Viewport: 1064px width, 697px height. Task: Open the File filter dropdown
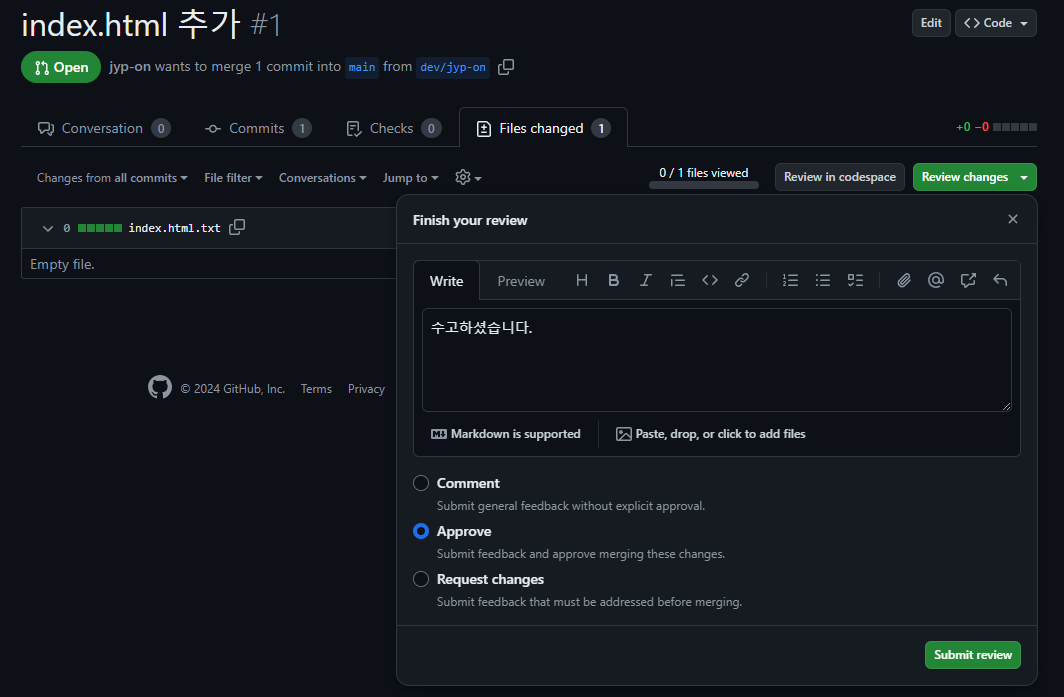233,178
